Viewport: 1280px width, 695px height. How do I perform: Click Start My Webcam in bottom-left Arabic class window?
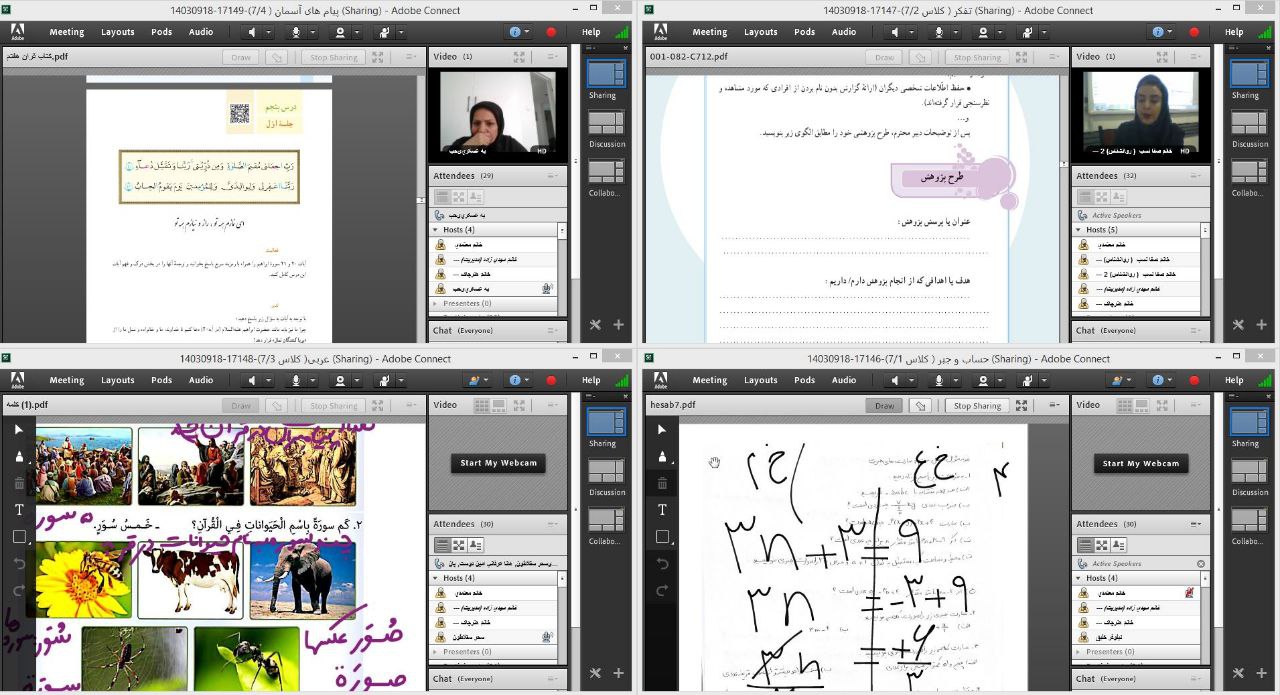[x=498, y=463]
